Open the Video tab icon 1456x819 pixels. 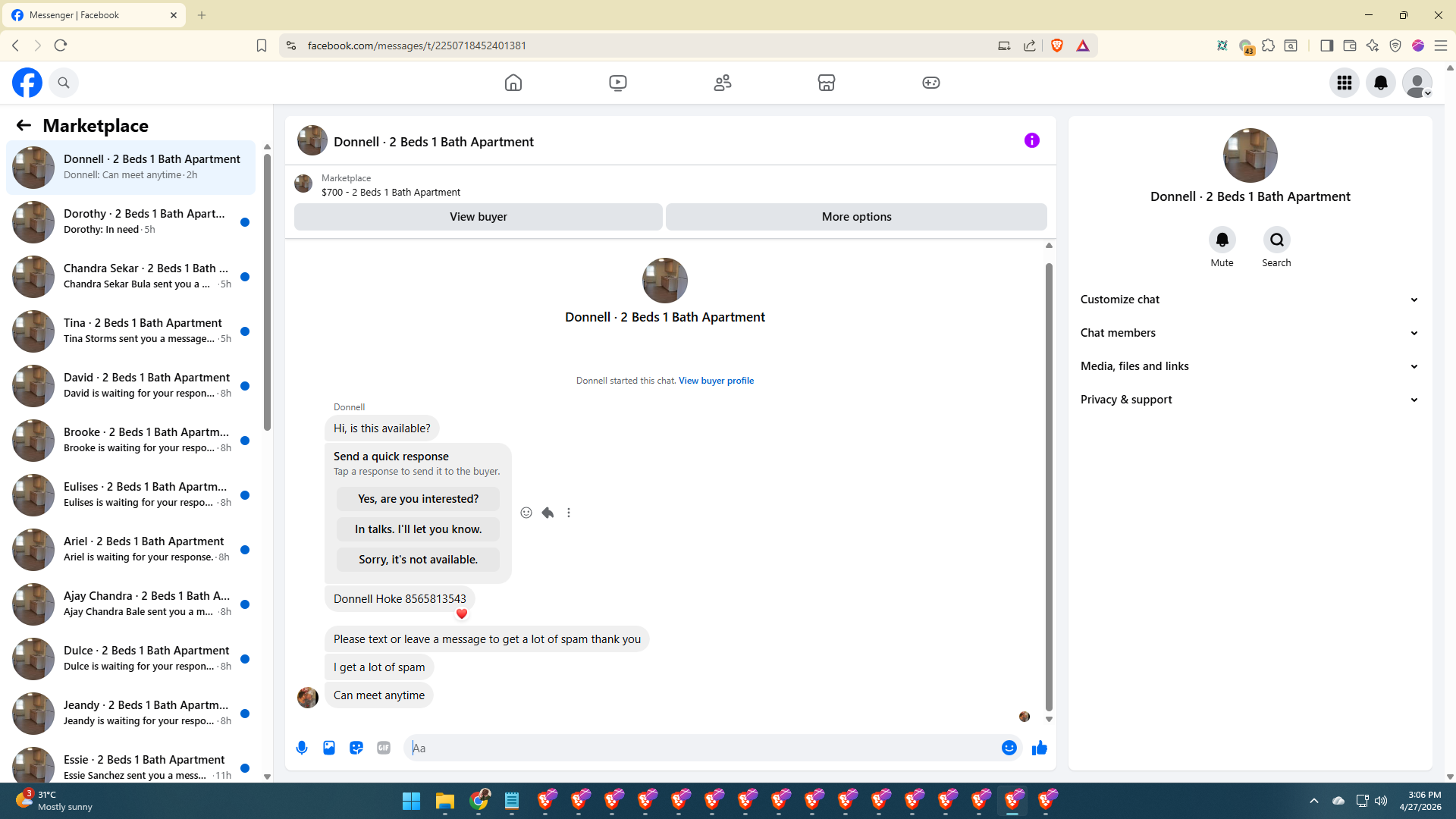pyautogui.click(x=618, y=83)
